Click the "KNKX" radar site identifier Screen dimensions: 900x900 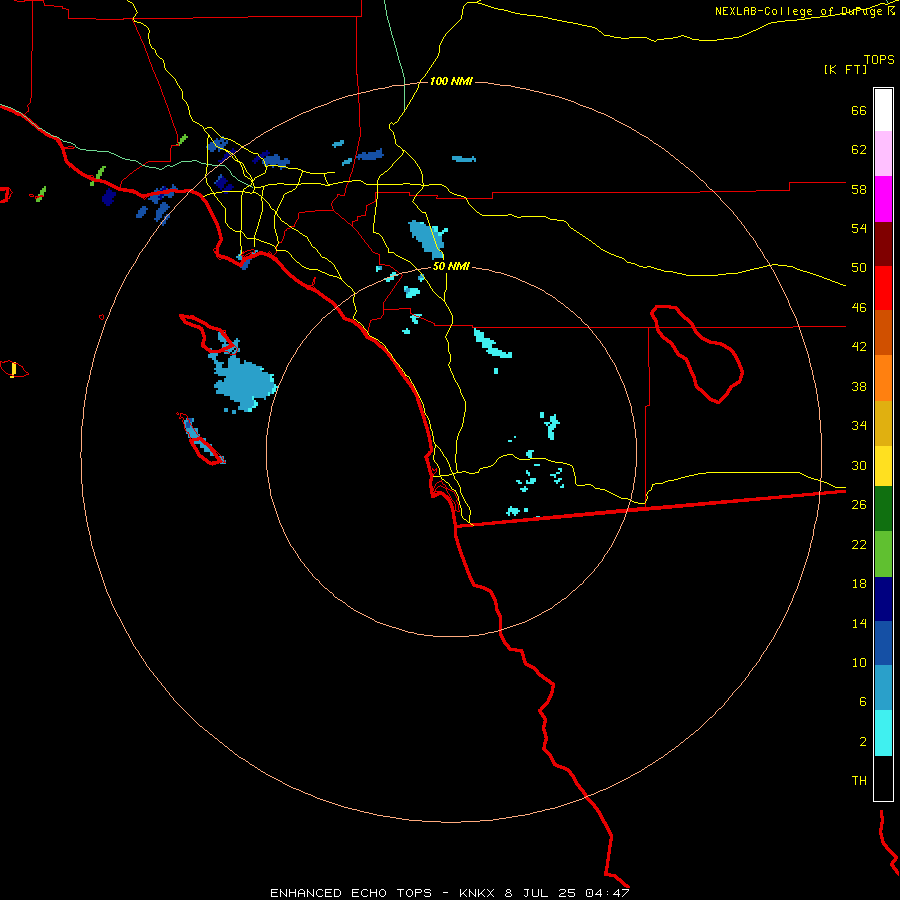(x=478, y=893)
